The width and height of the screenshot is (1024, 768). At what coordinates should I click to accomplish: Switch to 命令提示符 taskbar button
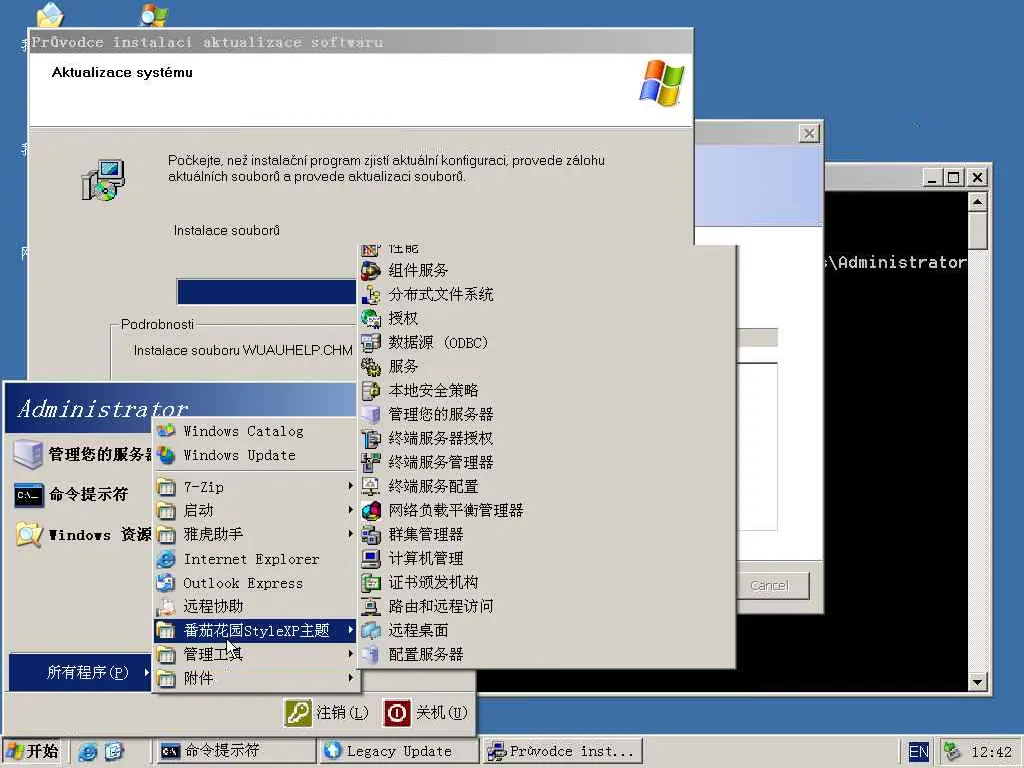(x=234, y=751)
